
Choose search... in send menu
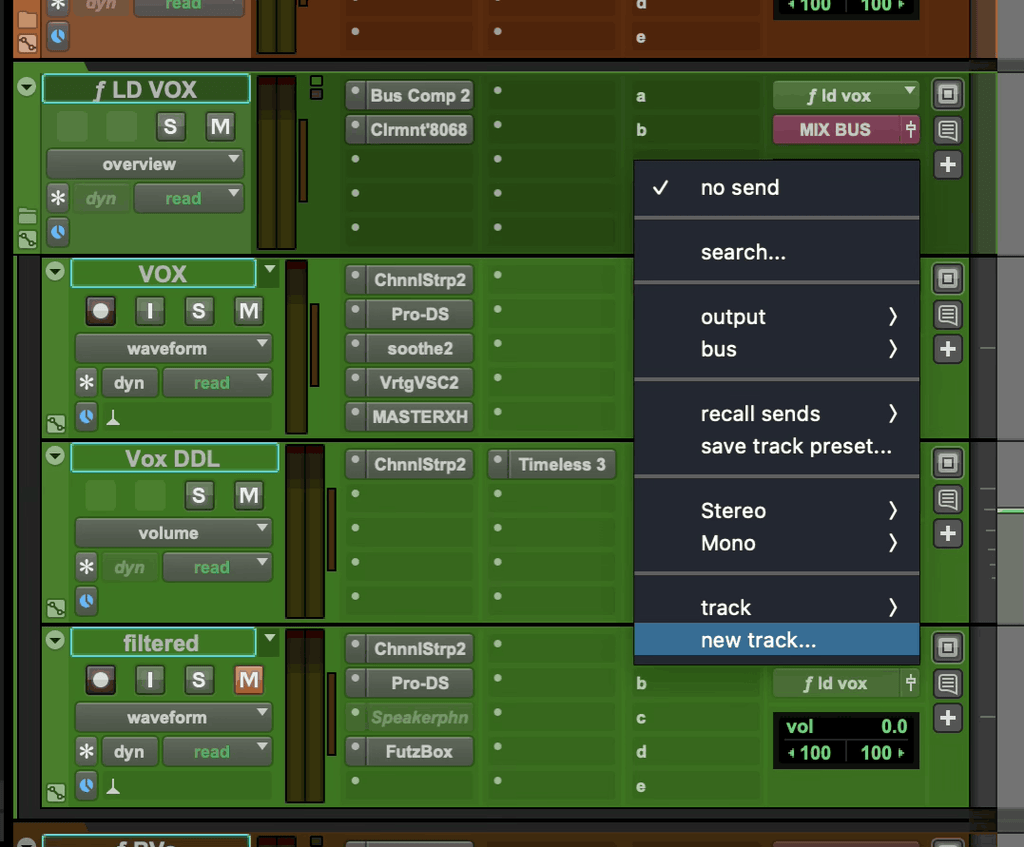point(776,252)
